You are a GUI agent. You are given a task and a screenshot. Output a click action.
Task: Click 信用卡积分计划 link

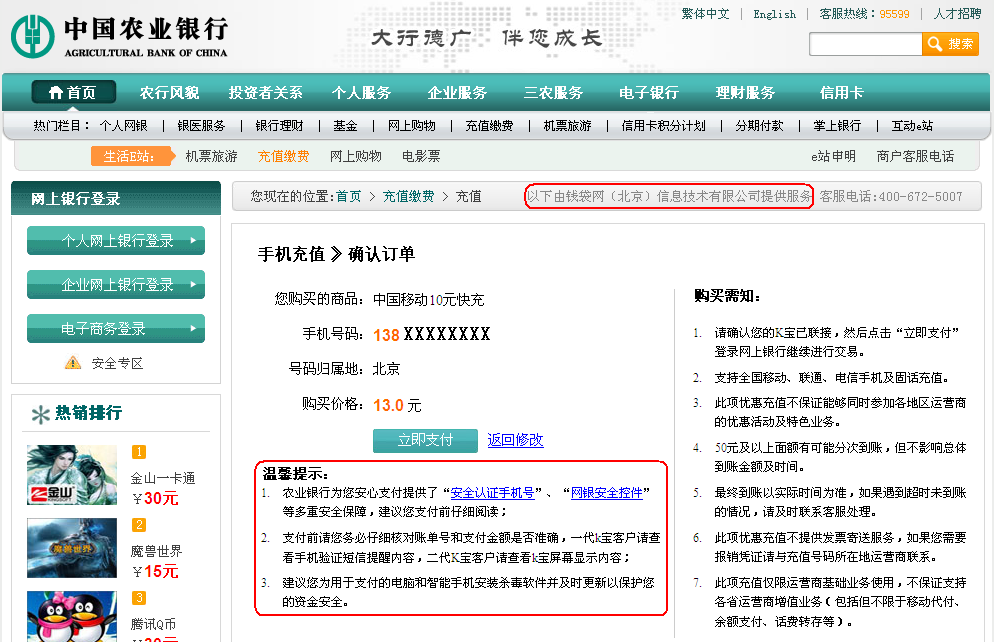664,125
